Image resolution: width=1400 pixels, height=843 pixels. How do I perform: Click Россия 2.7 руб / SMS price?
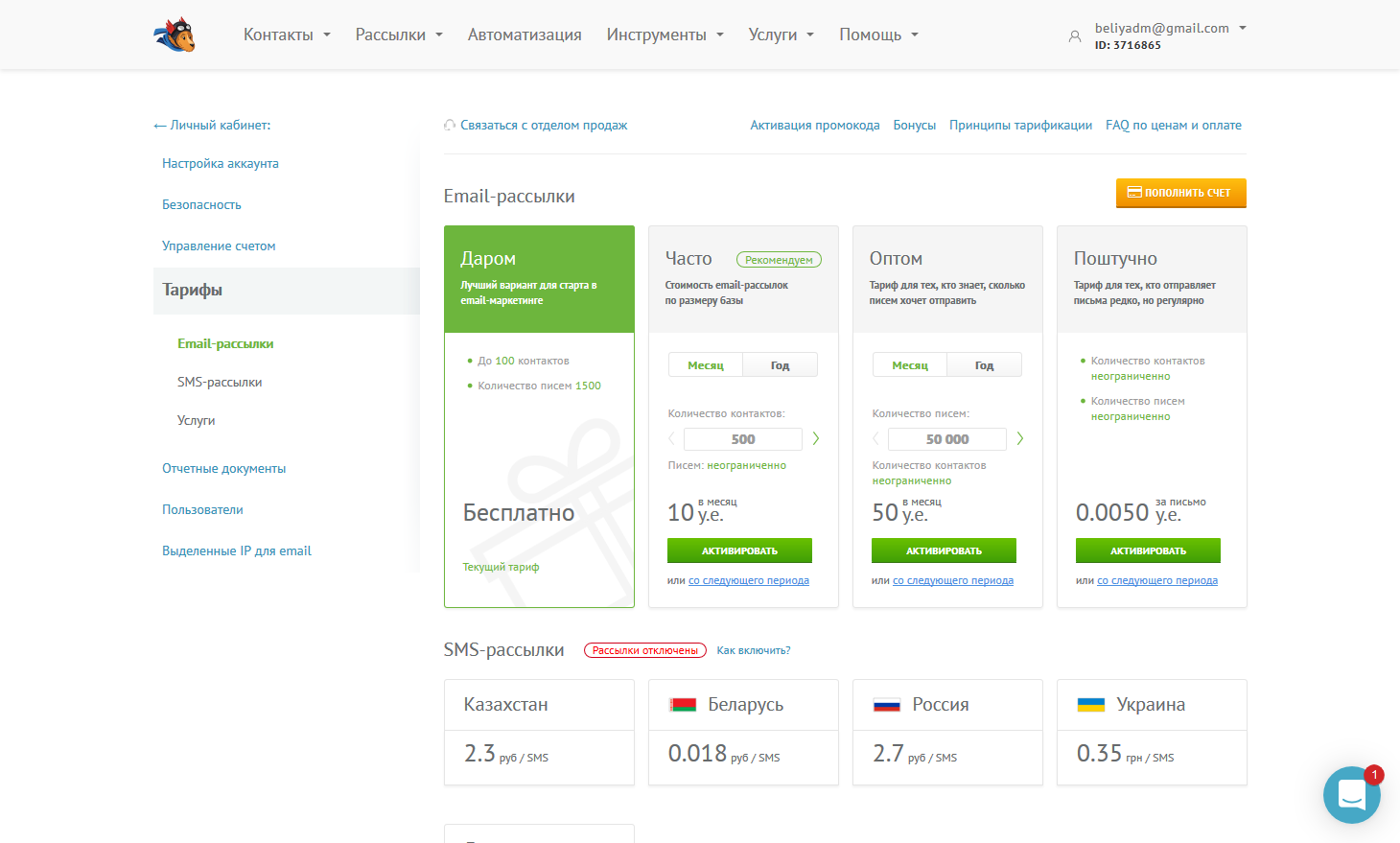[915, 754]
